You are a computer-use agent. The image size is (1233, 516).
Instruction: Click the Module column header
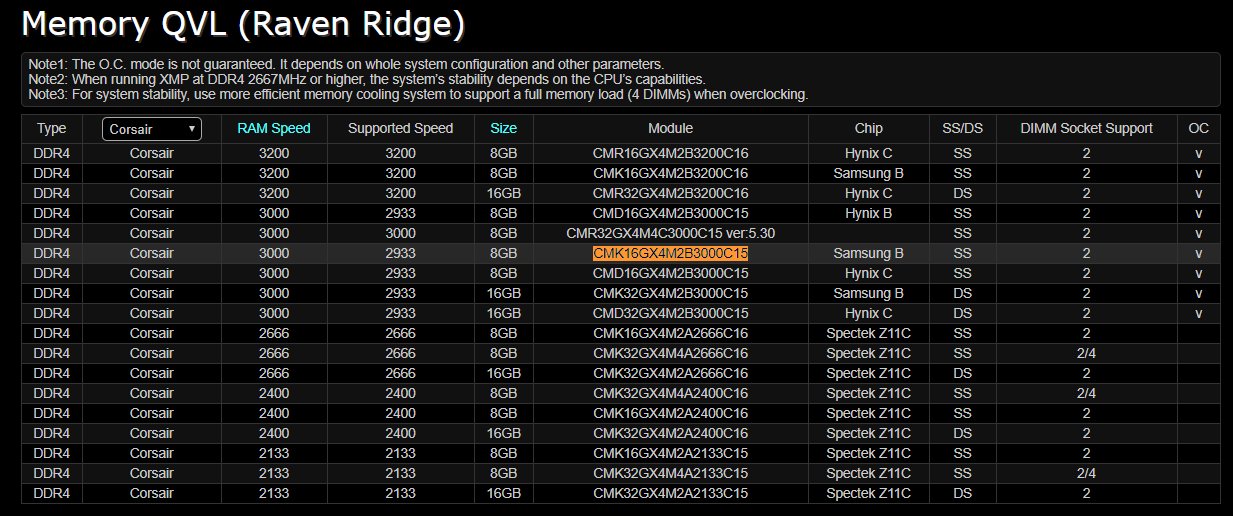click(670, 128)
